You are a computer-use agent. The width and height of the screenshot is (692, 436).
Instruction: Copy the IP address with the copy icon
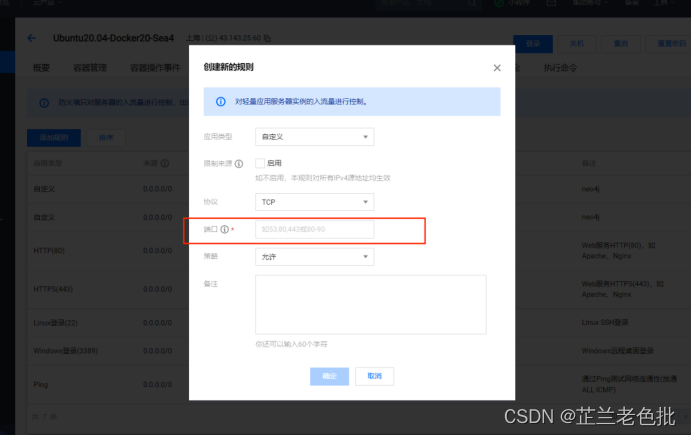tap(267, 38)
